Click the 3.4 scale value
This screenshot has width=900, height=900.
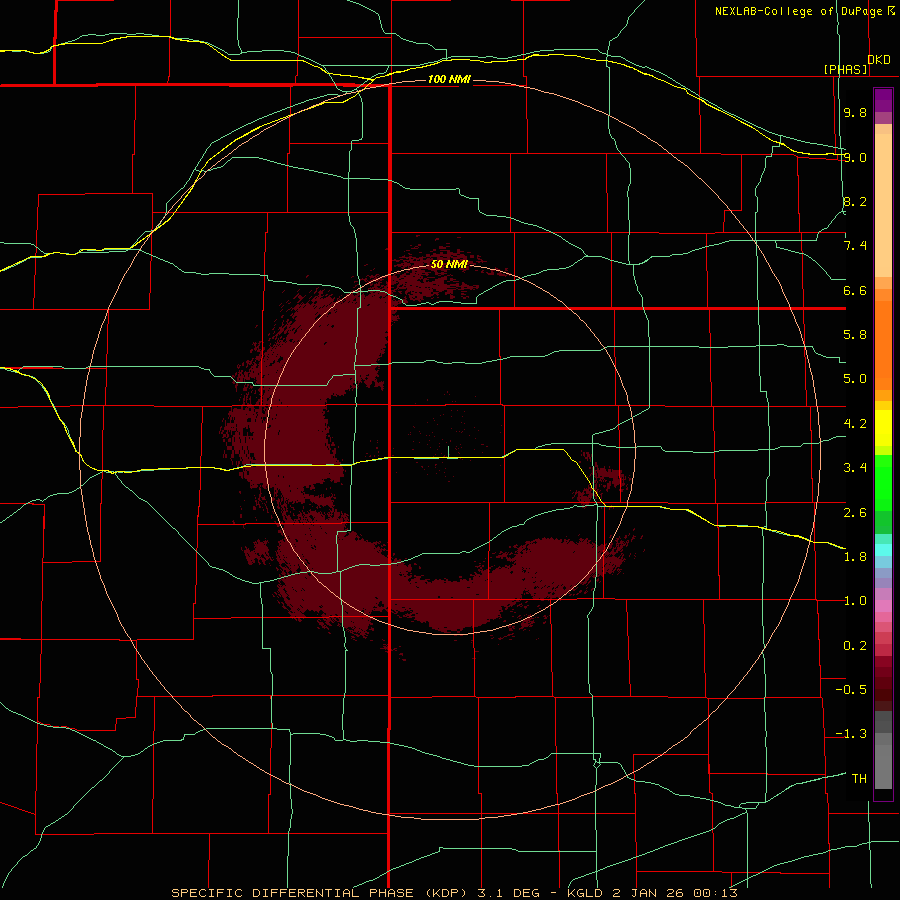click(x=855, y=468)
